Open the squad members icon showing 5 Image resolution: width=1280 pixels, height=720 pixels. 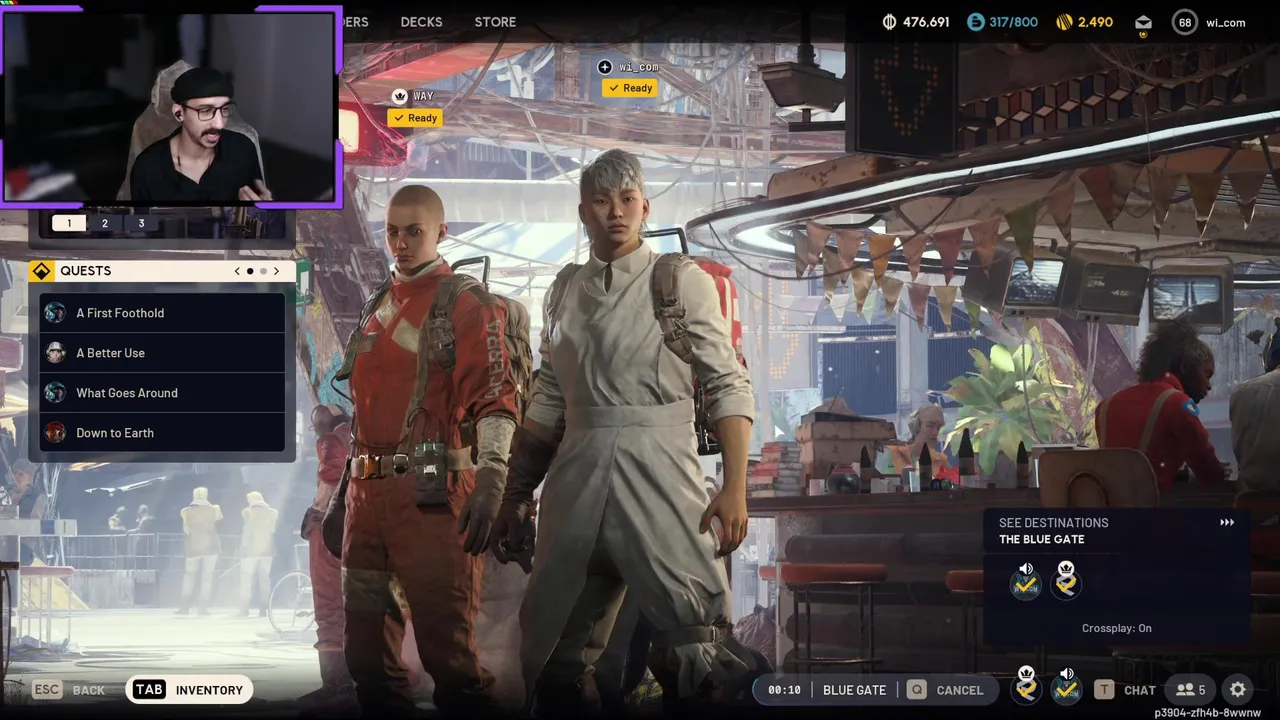[x=1190, y=690]
